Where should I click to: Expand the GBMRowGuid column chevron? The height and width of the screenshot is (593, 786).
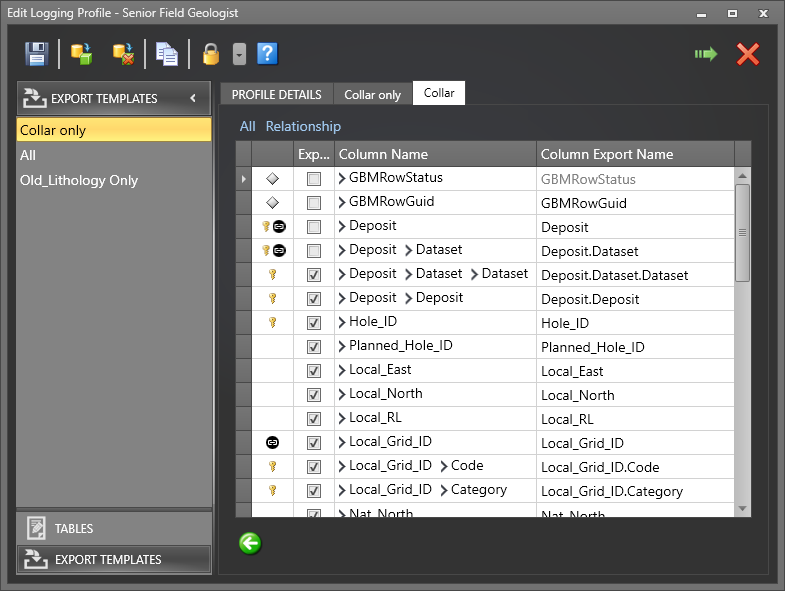coord(342,202)
